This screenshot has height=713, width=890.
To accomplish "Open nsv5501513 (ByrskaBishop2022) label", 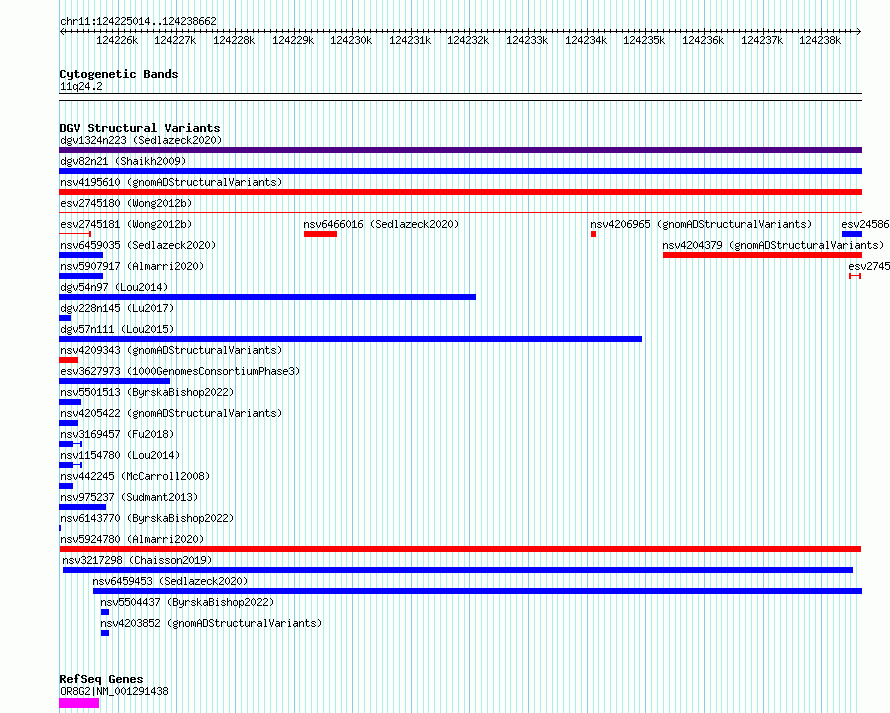I will tap(147, 392).
